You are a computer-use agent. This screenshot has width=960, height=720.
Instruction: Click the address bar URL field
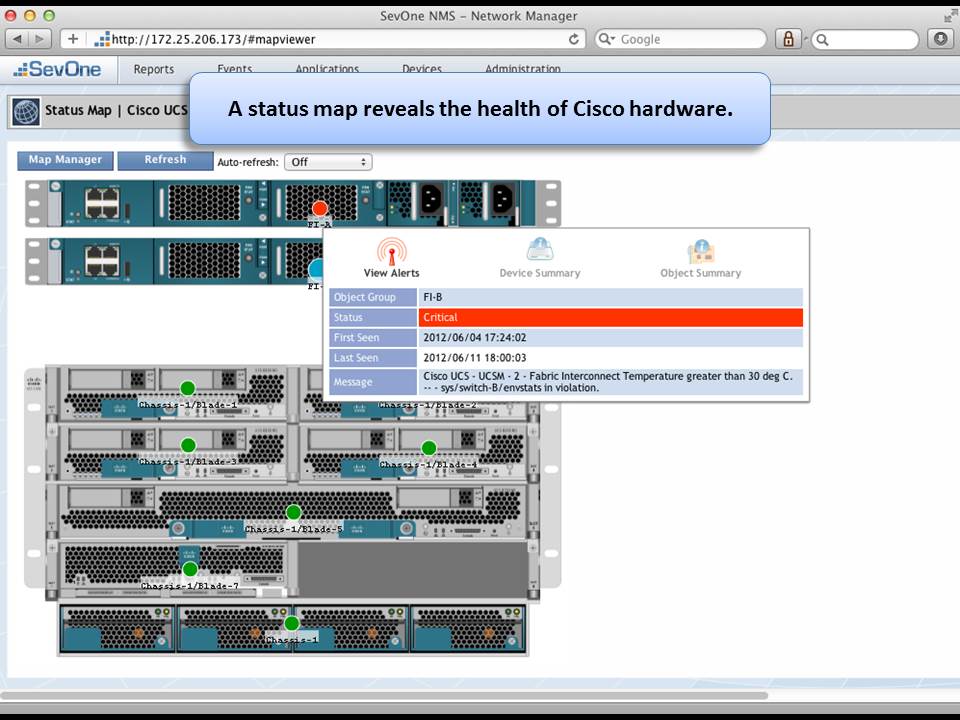click(x=300, y=39)
